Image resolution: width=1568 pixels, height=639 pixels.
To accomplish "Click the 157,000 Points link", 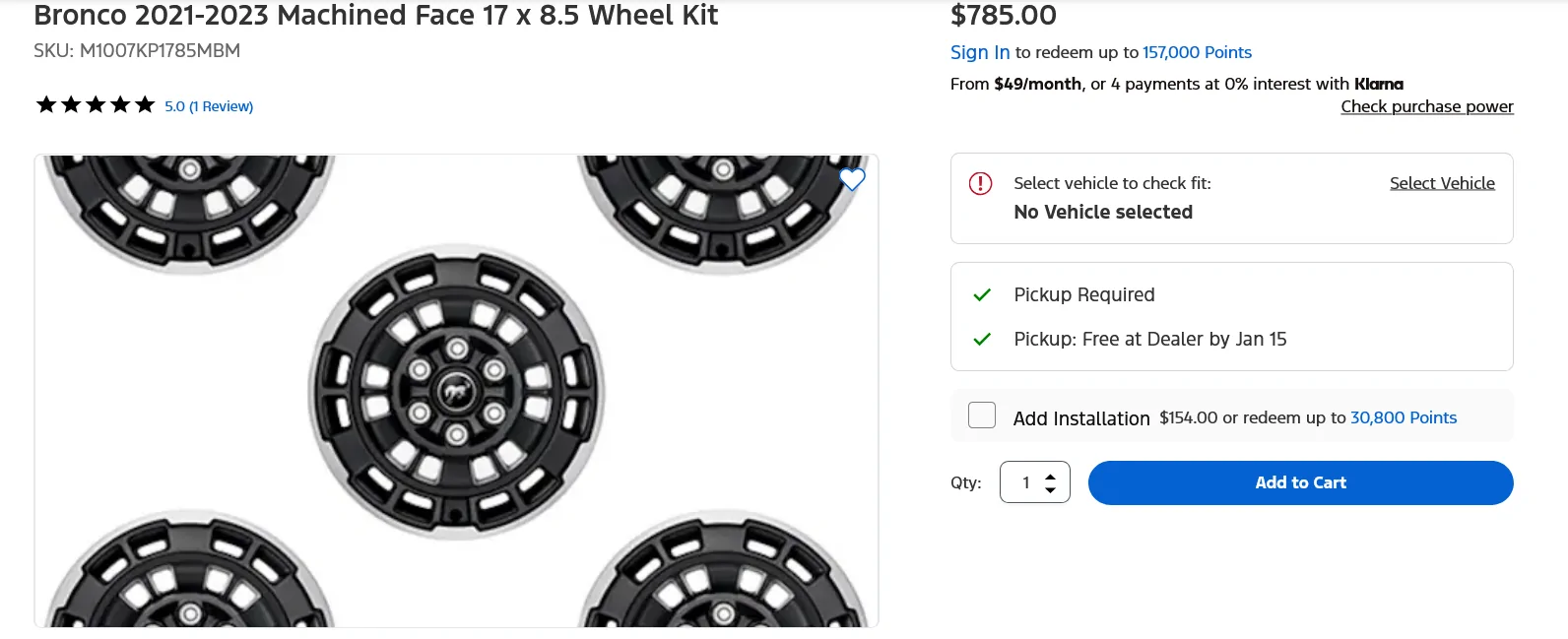I will tap(1197, 52).
